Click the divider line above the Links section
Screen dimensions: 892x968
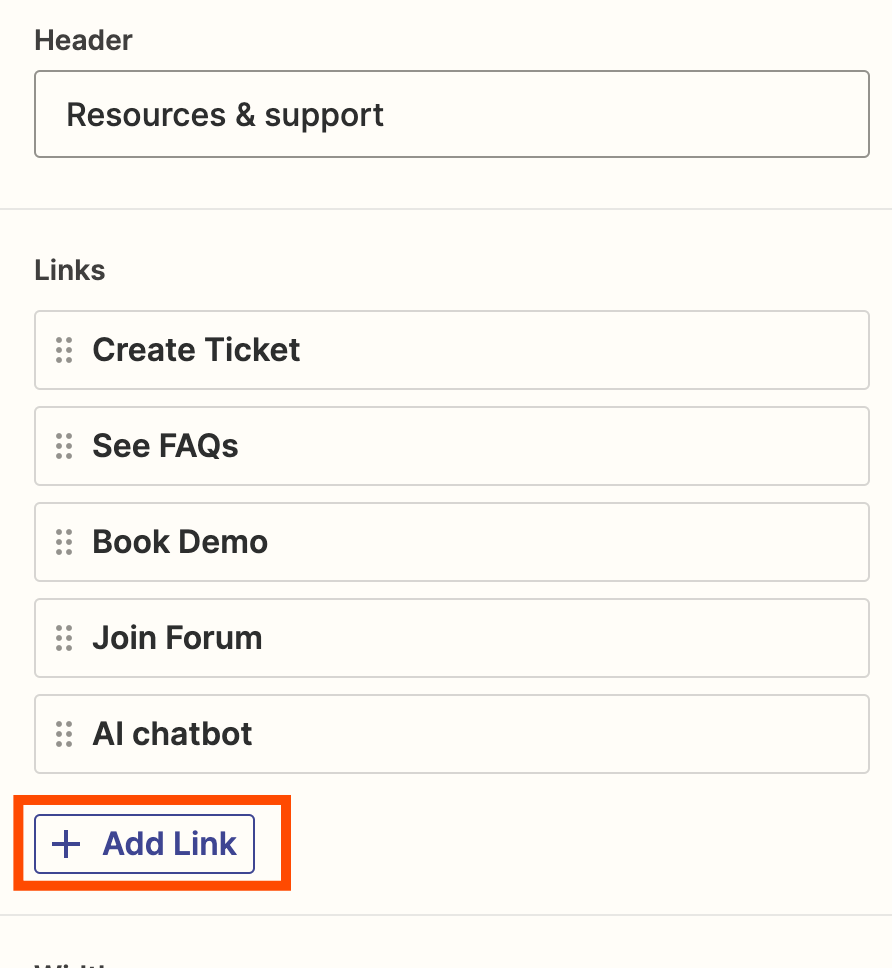(x=446, y=209)
